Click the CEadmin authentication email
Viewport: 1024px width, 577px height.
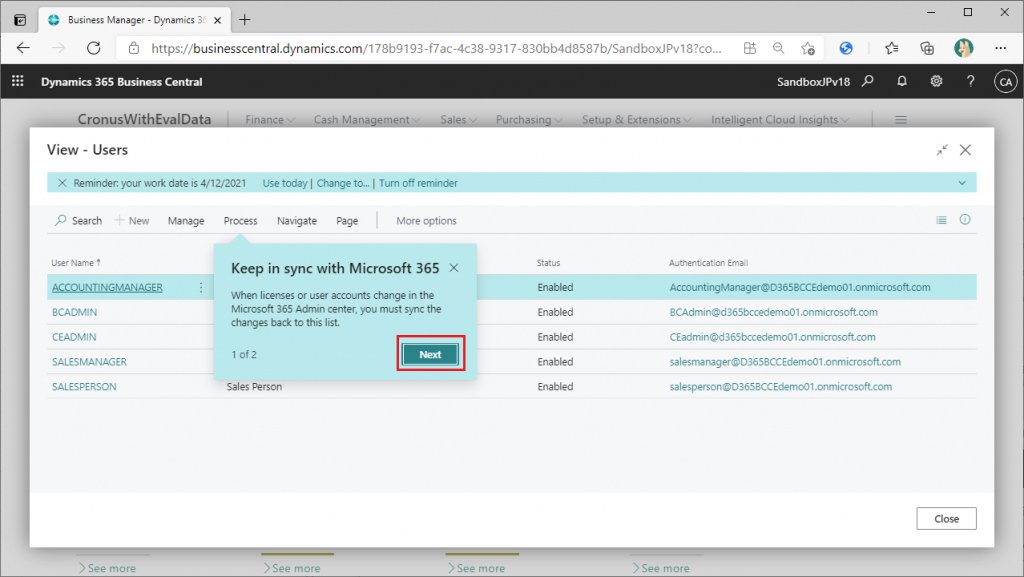(773, 337)
